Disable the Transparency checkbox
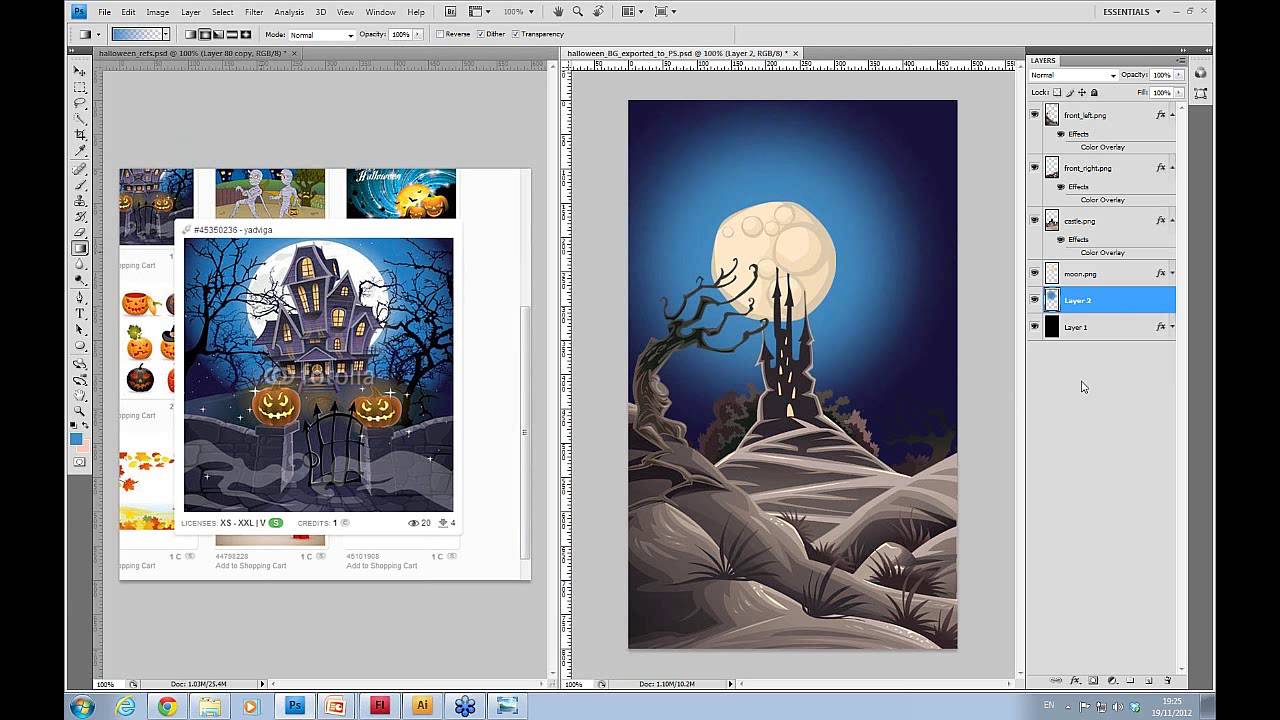 (x=515, y=34)
